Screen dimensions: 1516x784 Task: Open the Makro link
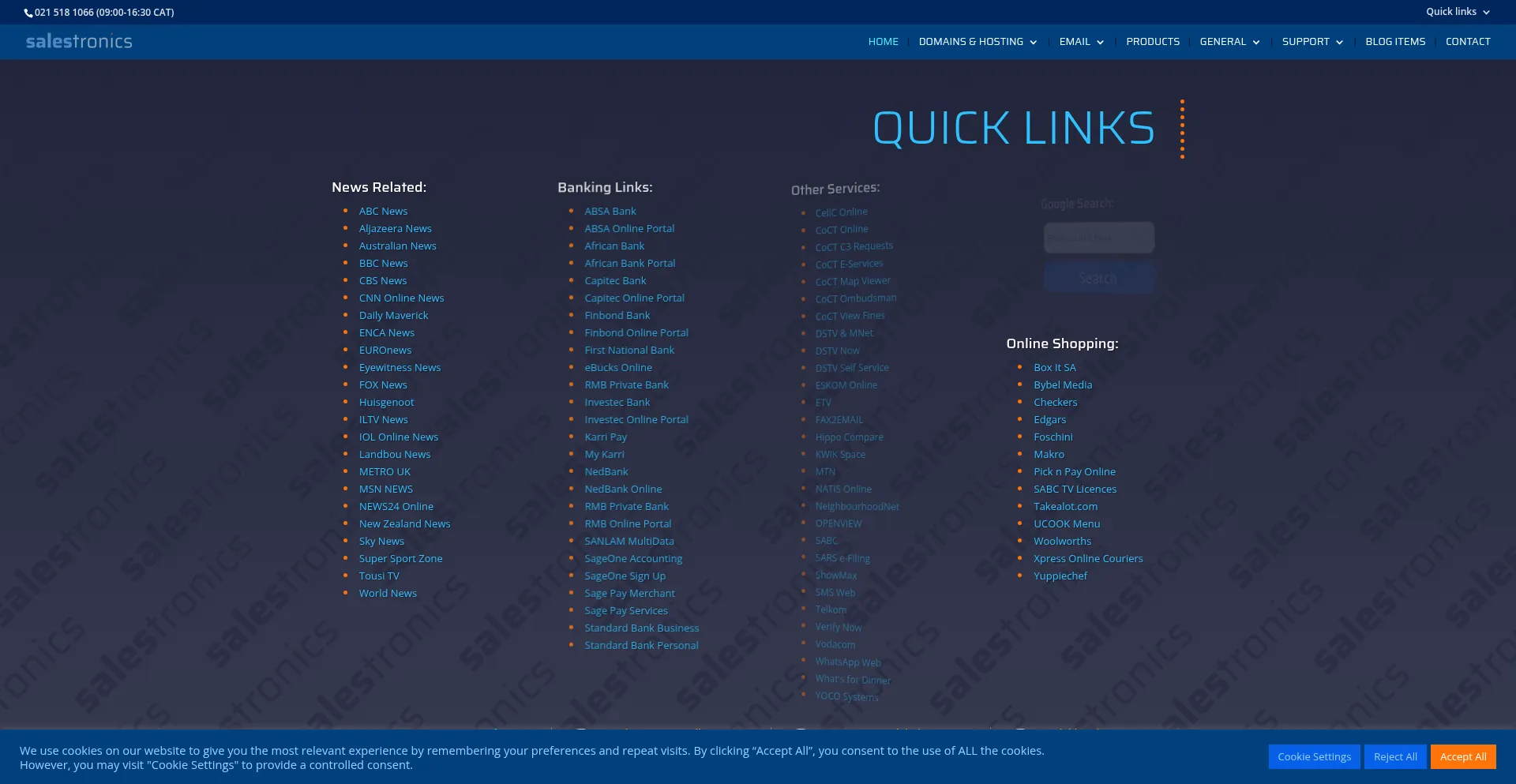pos(1049,455)
